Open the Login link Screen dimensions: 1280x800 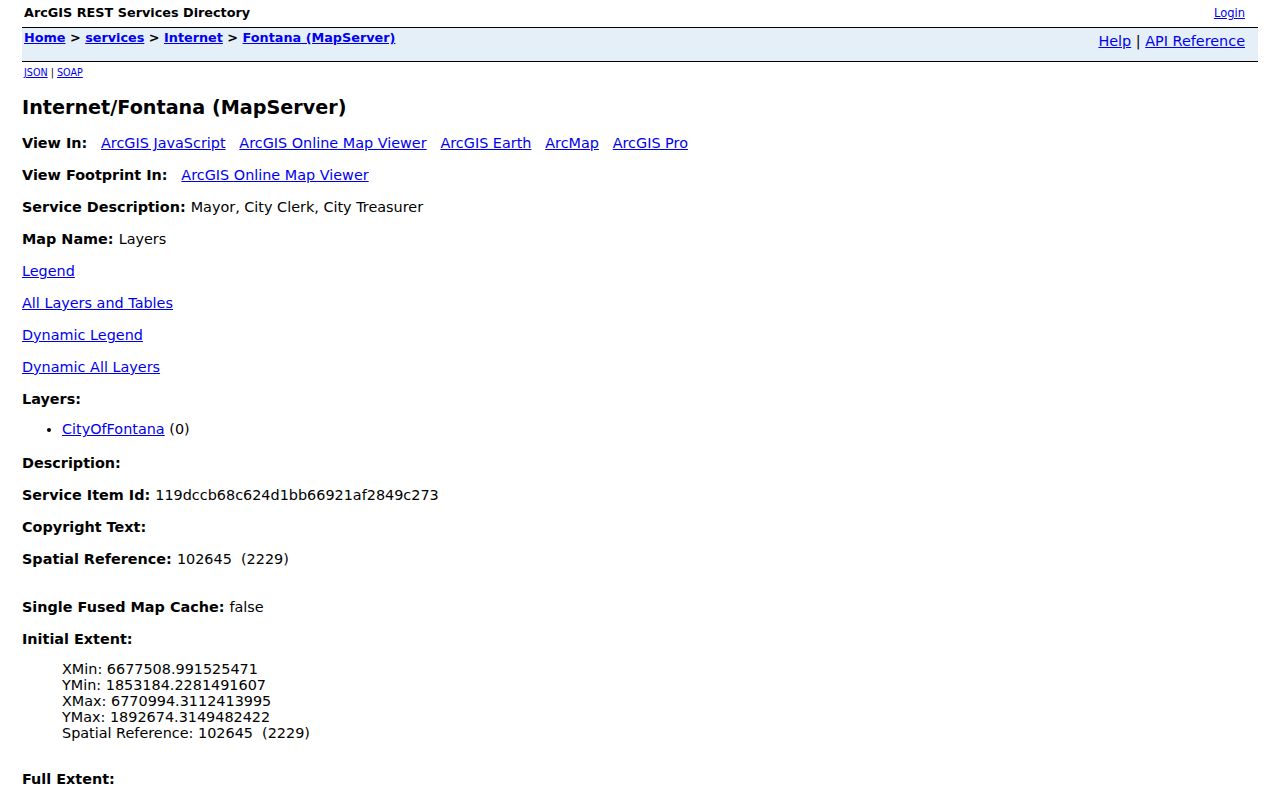point(1229,13)
